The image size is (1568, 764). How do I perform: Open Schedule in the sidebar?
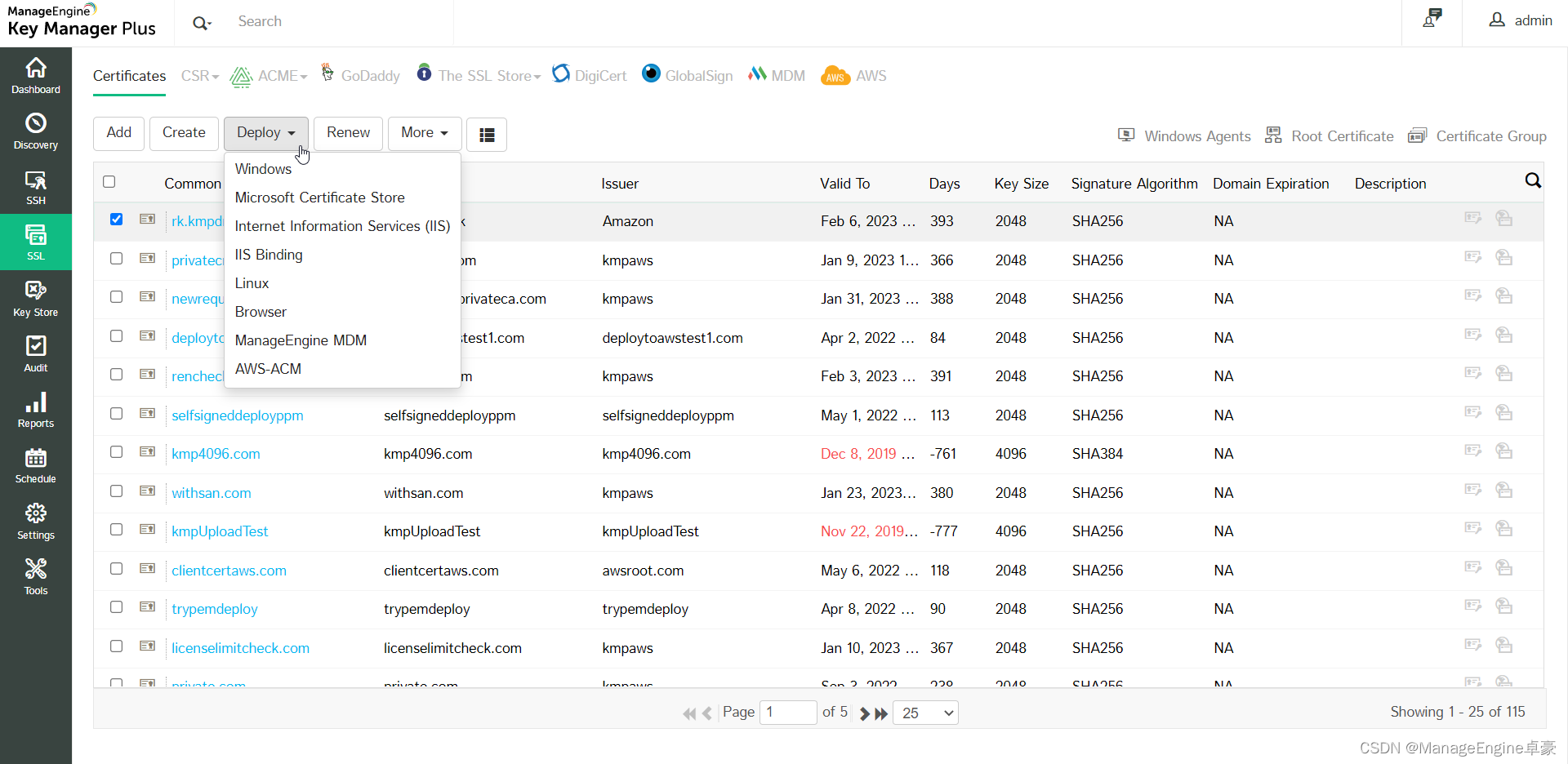(x=36, y=465)
